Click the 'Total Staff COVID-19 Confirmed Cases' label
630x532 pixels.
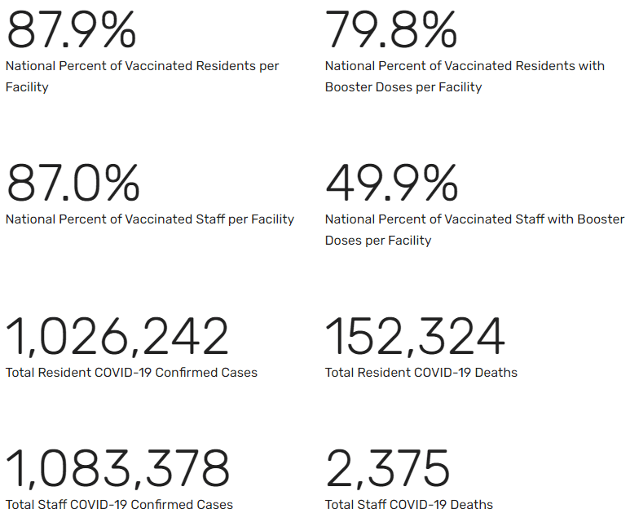119,504
